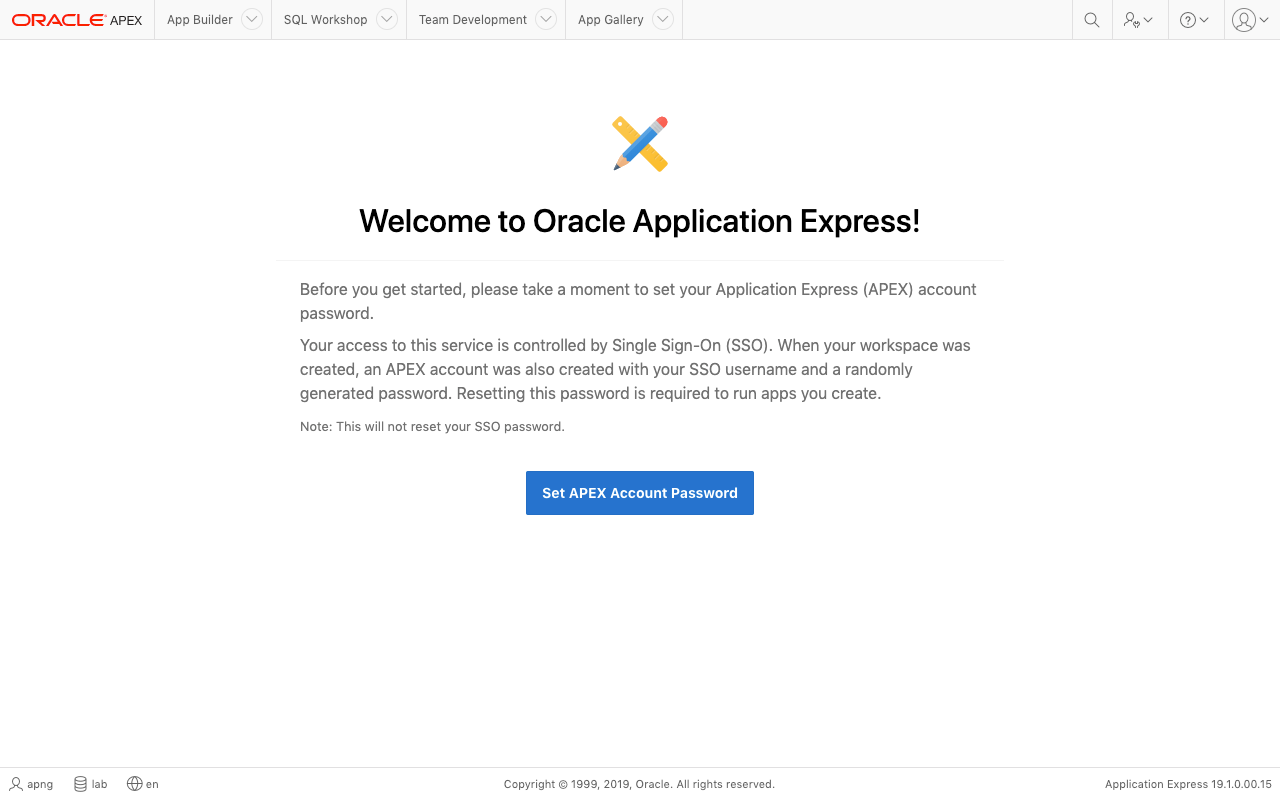Click Set APEX Account Password button
The image size is (1280, 800).
tap(640, 493)
